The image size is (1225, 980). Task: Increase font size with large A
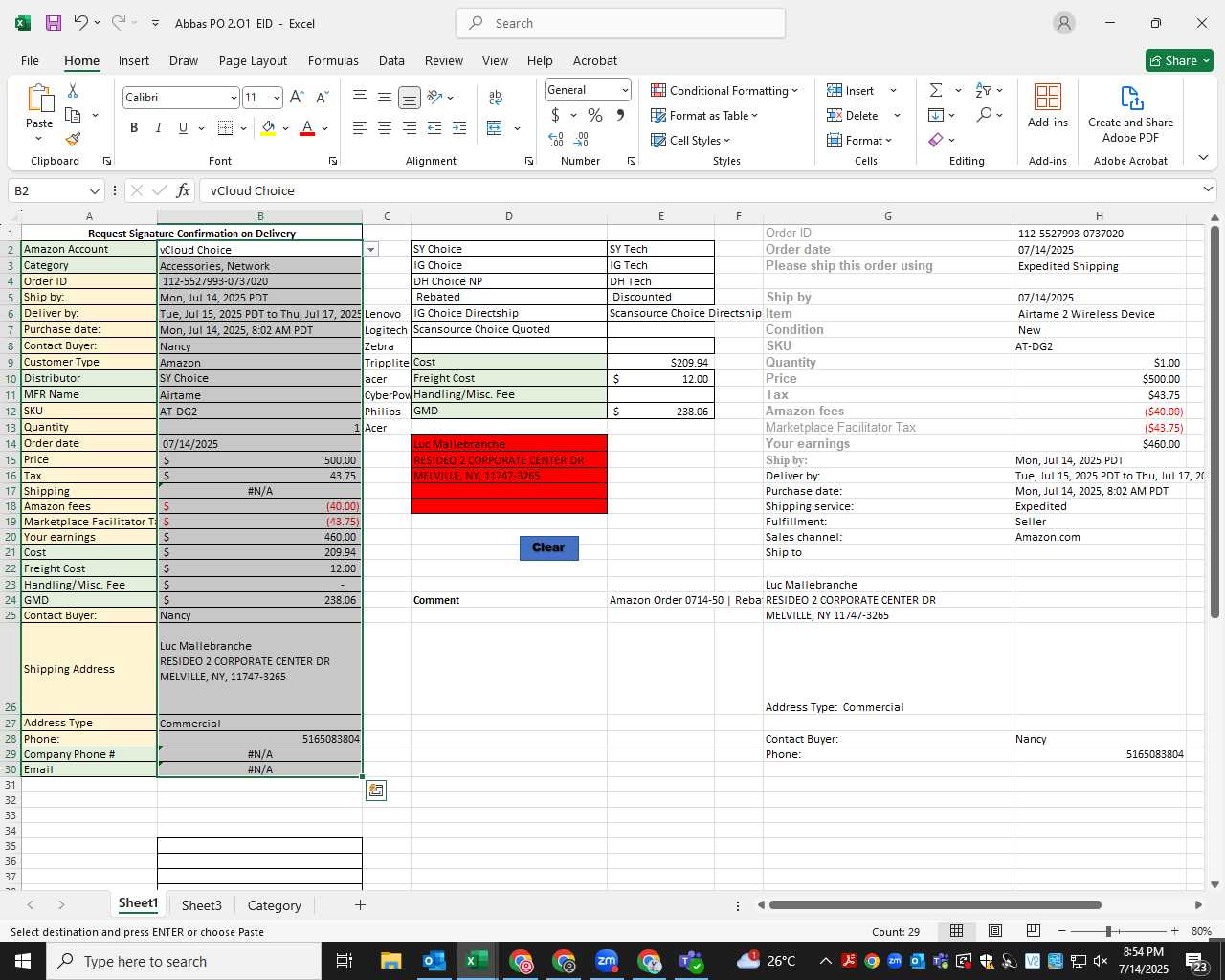coord(297,97)
